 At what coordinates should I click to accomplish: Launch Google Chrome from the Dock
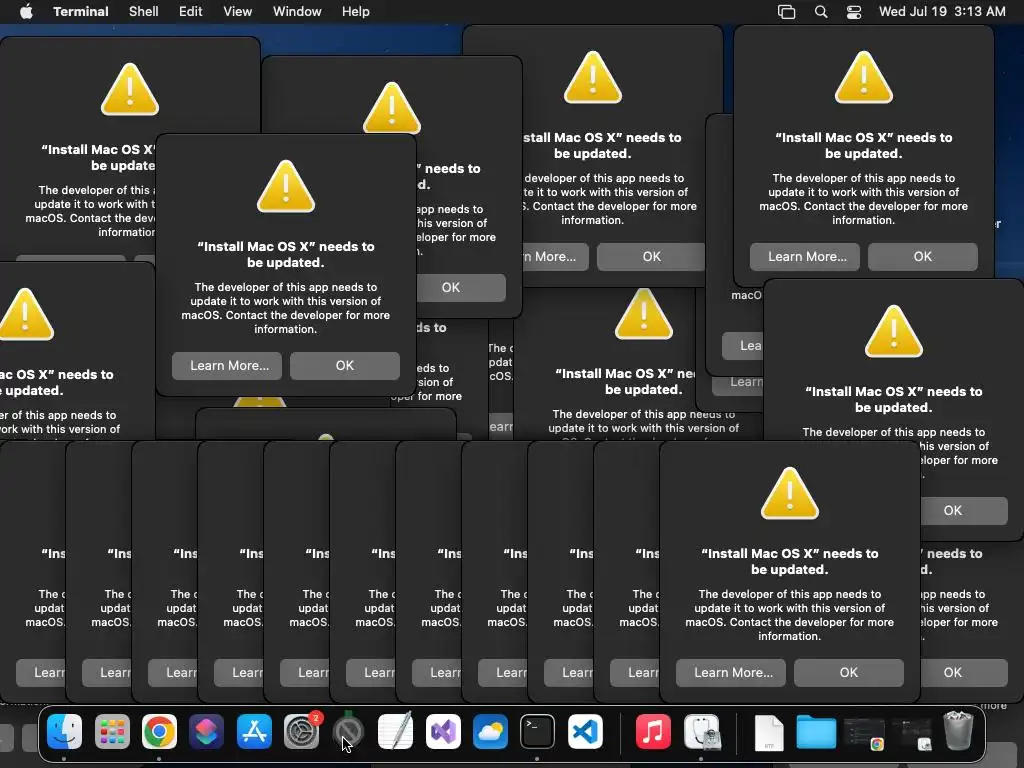(159, 731)
